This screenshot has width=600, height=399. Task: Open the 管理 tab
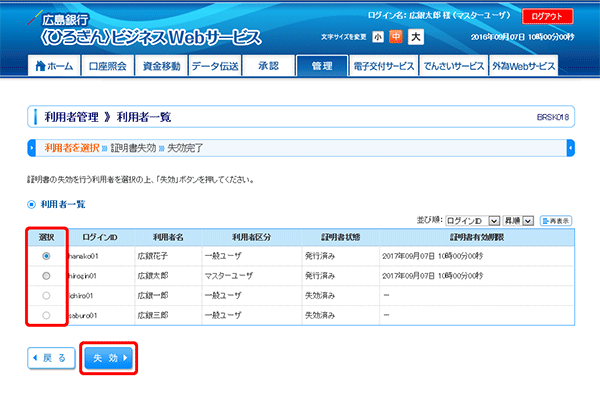click(322, 66)
